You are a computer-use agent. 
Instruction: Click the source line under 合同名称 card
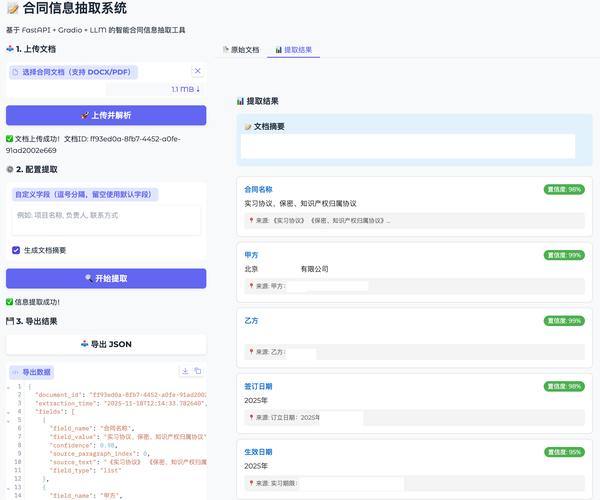point(414,220)
